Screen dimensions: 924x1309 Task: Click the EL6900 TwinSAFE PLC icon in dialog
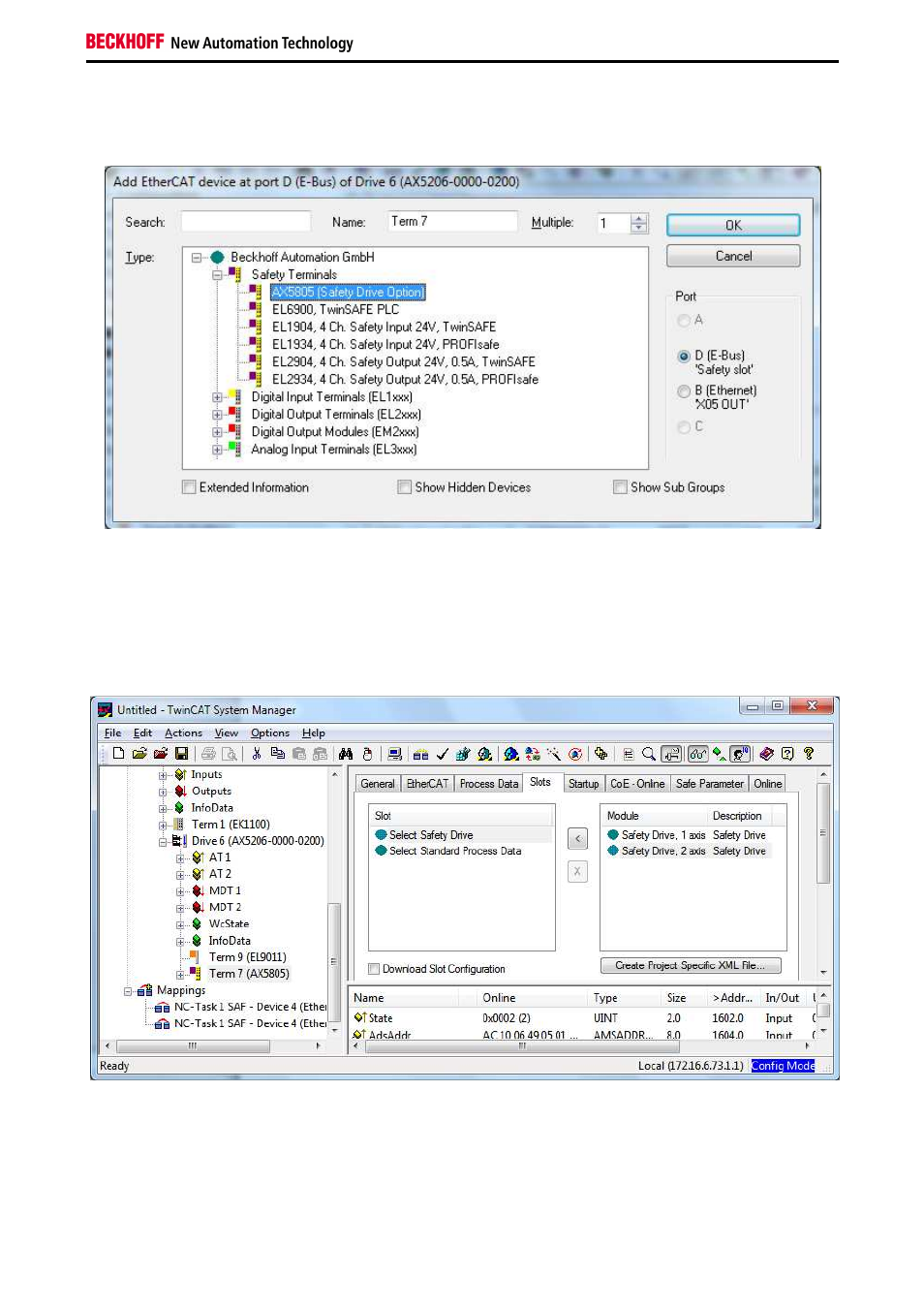[x=255, y=309]
